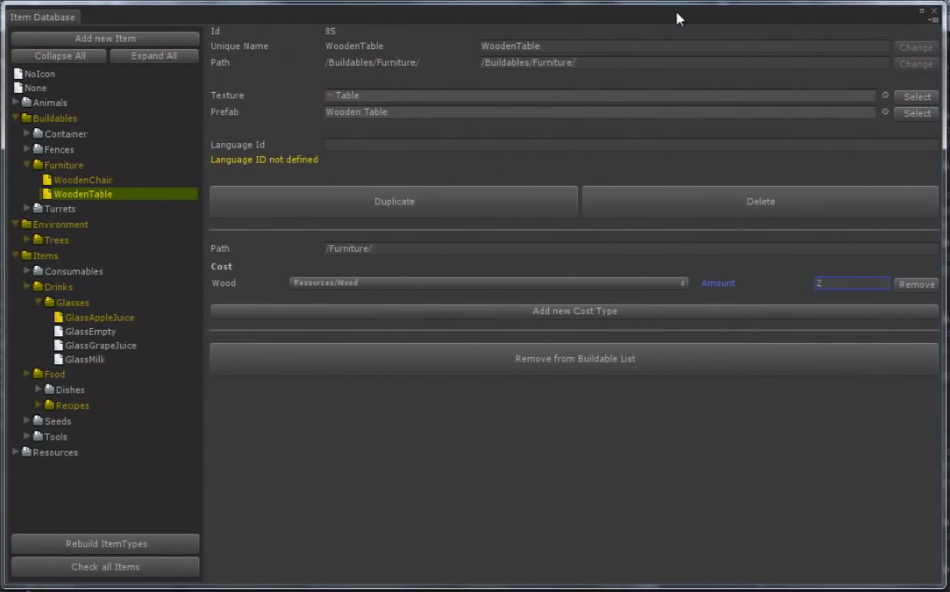The width and height of the screenshot is (950, 592).
Task: Click the Texture object picker circle icon
Action: (885, 96)
